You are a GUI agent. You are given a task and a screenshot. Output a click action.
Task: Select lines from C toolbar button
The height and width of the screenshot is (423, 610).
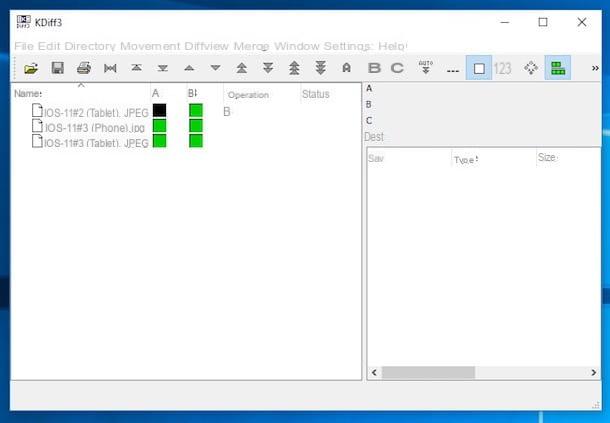pos(397,68)
